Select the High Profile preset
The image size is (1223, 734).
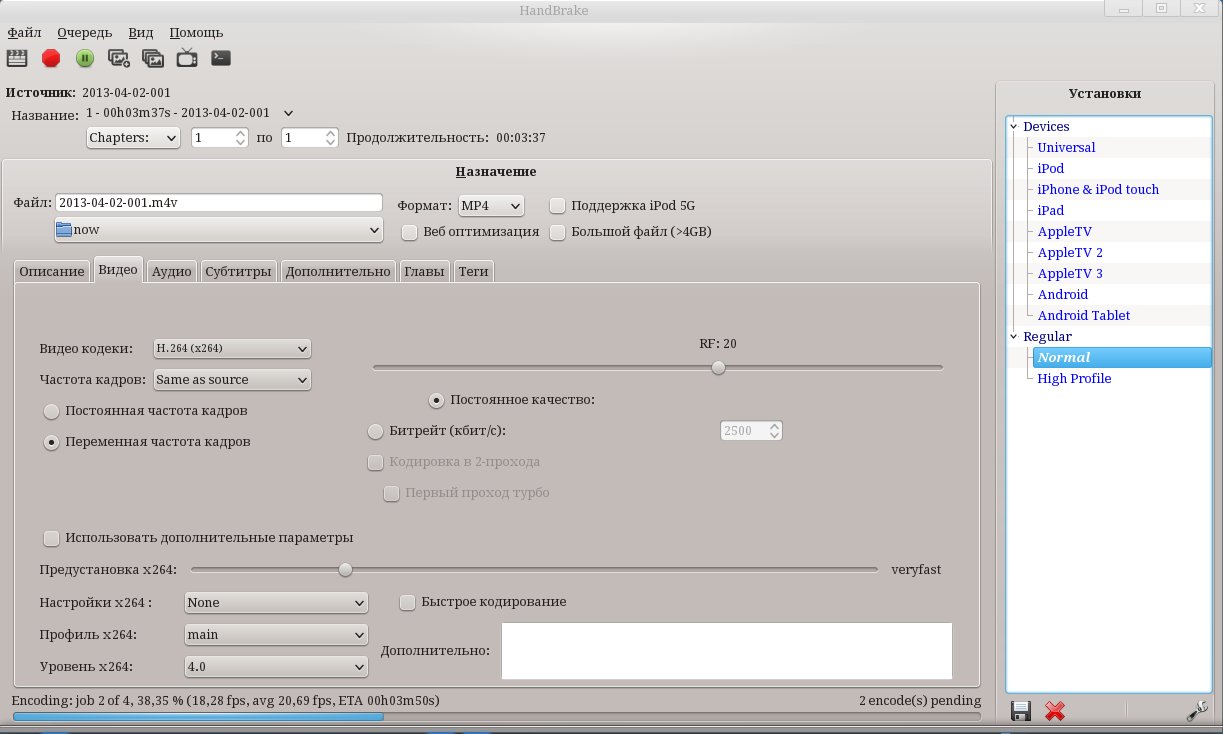[x=1074, y=378]
